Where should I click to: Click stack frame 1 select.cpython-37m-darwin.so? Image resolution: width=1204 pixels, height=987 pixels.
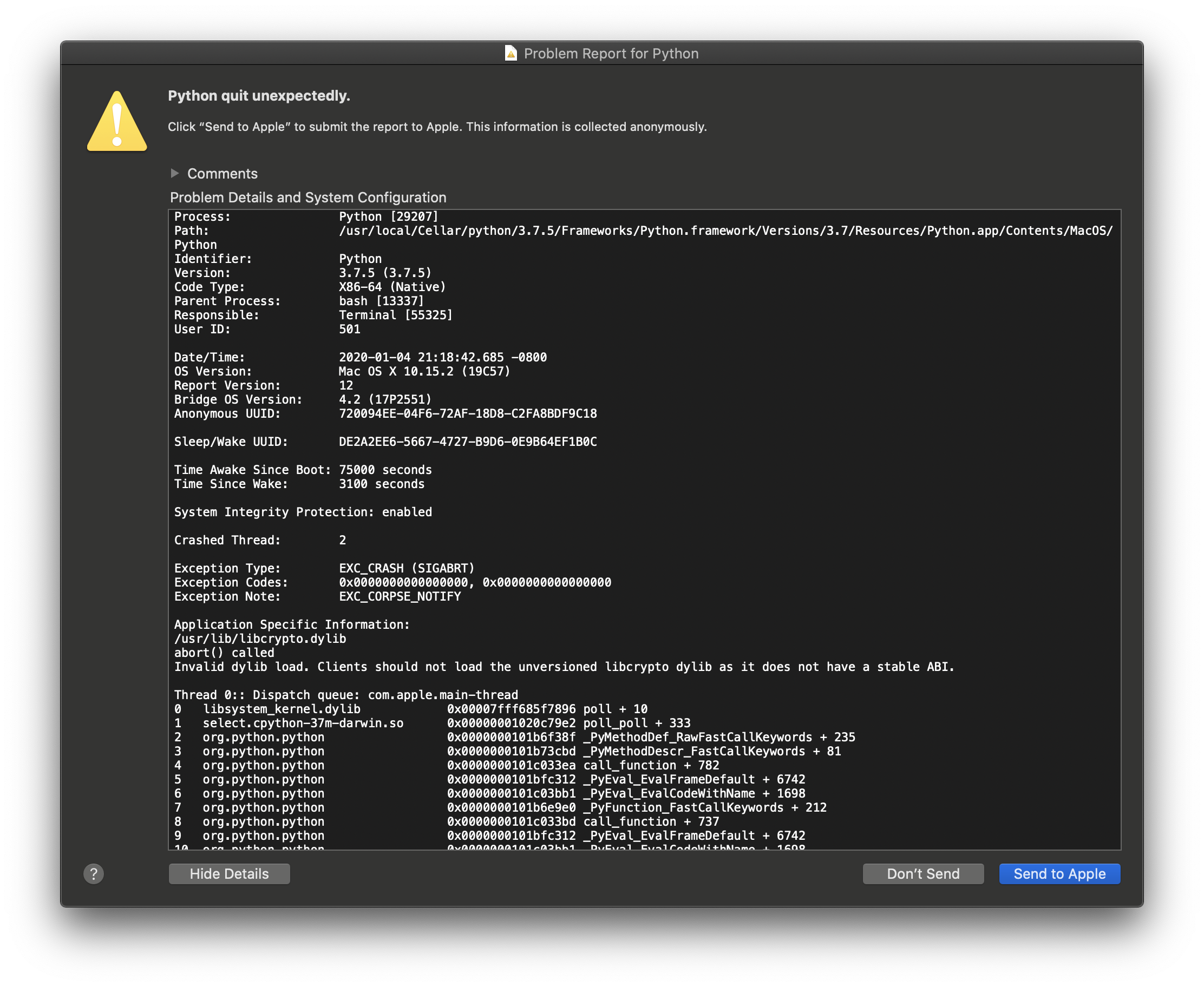tap(432, 723)
